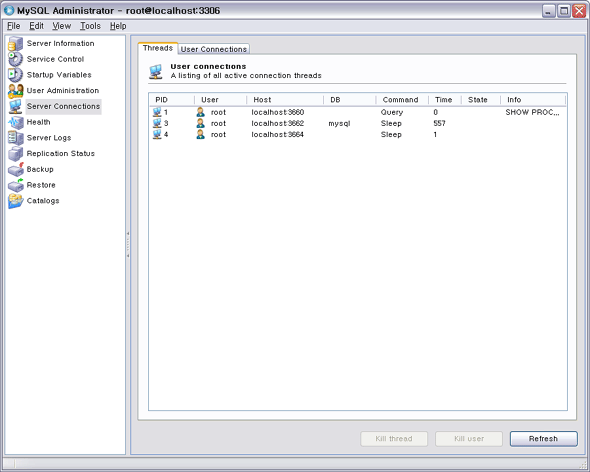Image resolution: width=590 pixels, height=472 pixels.
Task: Select User Administration in the sidebar
Action: [63, 91]
